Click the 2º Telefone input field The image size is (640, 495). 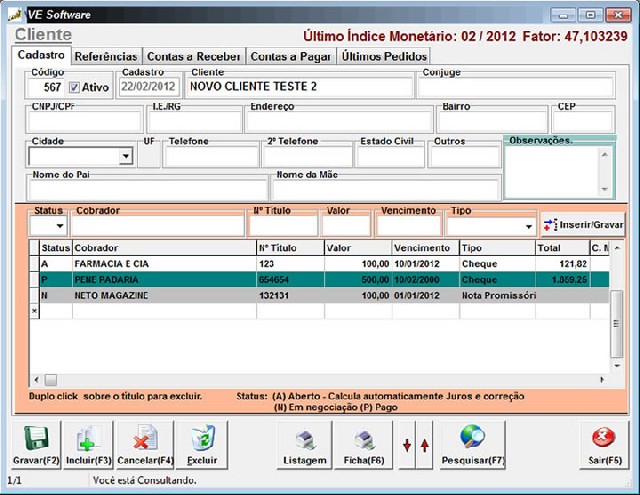coord(307,156)
